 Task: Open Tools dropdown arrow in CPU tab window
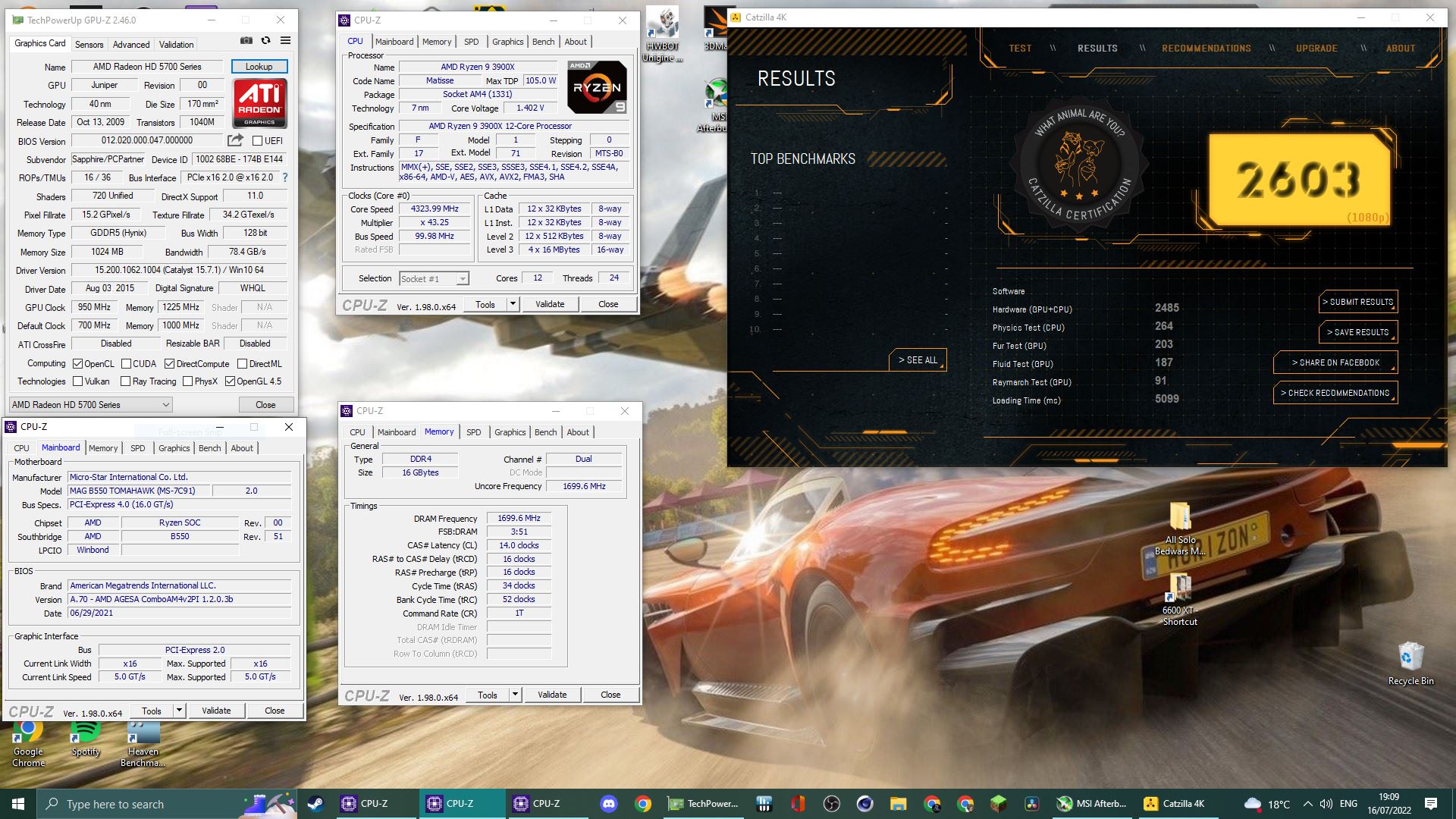coord(513,304)
